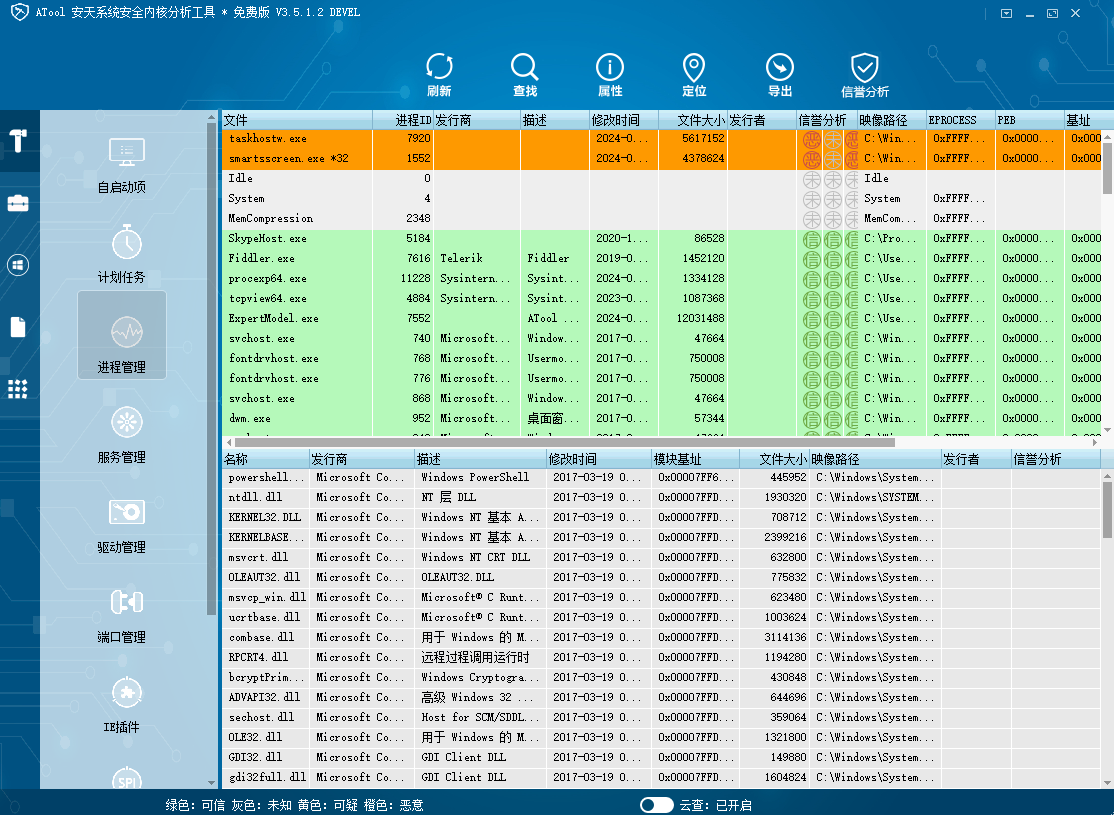Select the sechost.dll module
This screenshot has width=1114, height=815.
[661, 717]
